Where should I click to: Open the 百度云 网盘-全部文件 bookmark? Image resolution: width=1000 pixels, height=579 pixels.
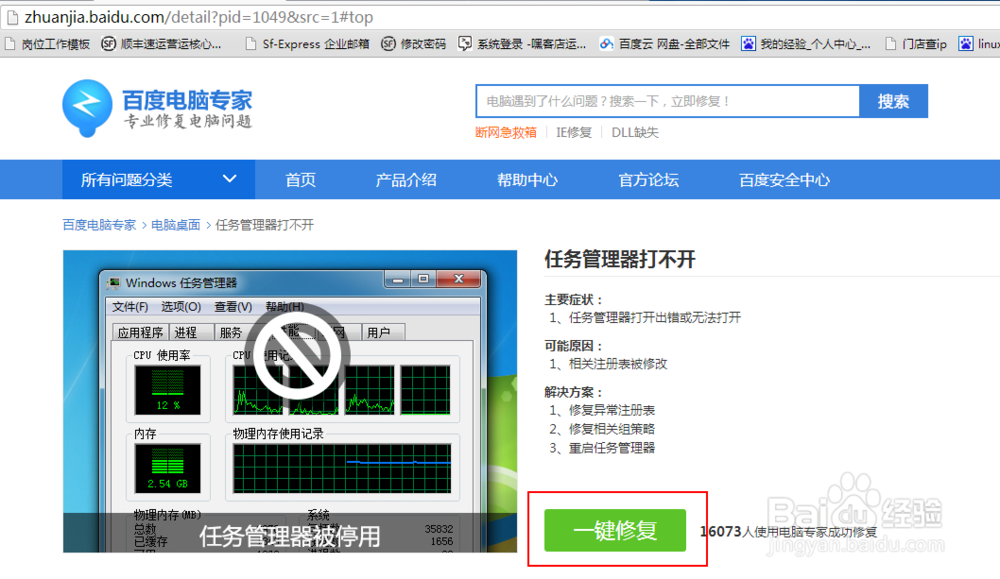point(665,44)
